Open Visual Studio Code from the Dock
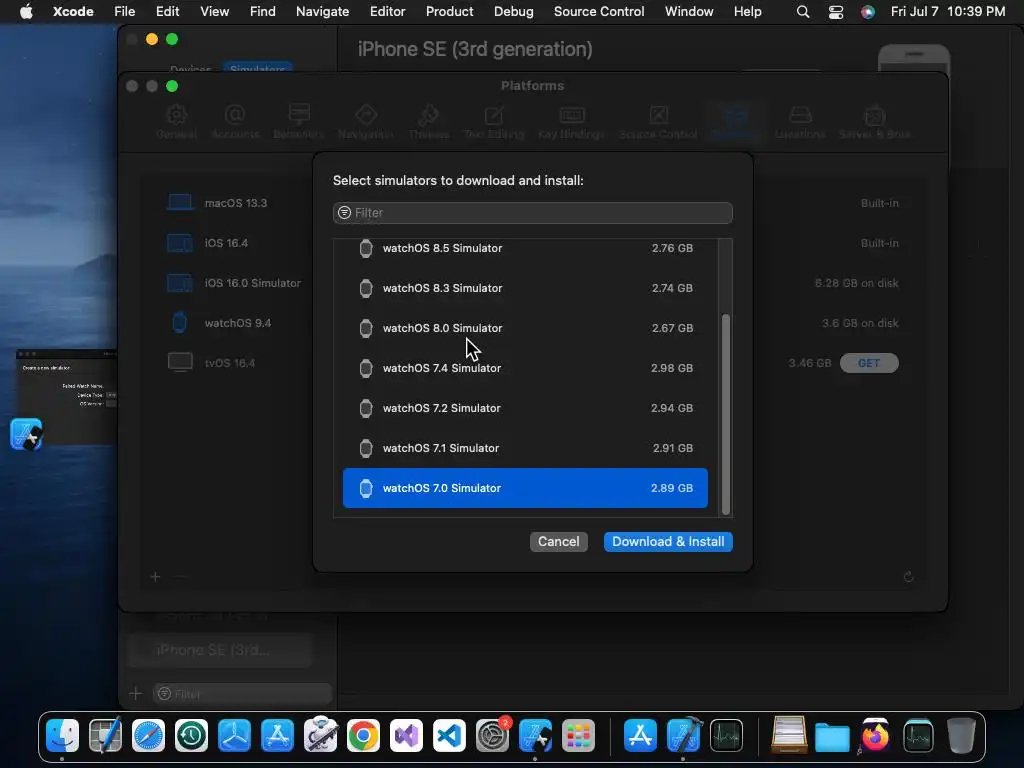This screenshot has width=1024, height=768. click(449, 735)
